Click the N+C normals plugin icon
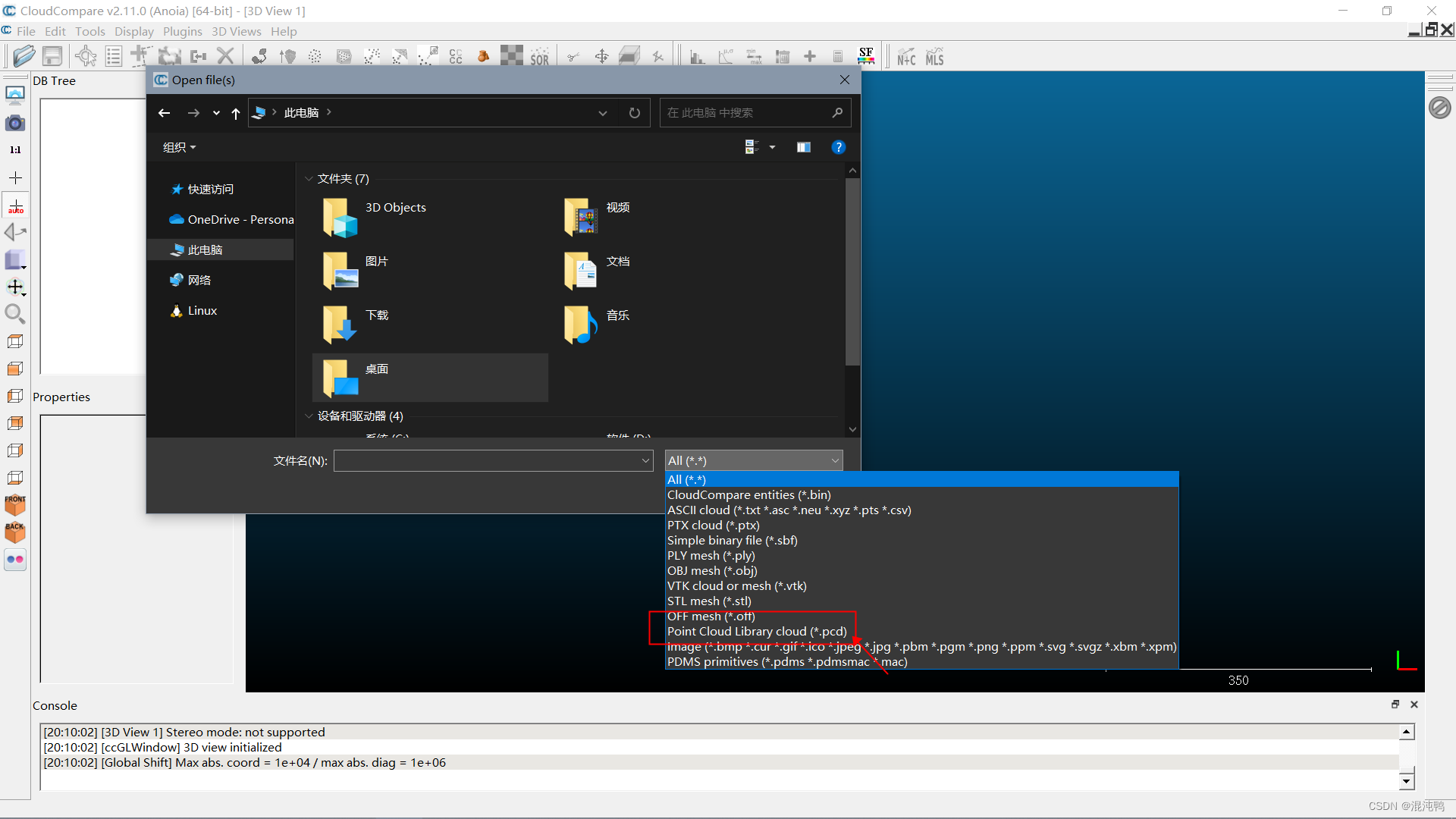 pyautogui.click(x=906, y=58)
